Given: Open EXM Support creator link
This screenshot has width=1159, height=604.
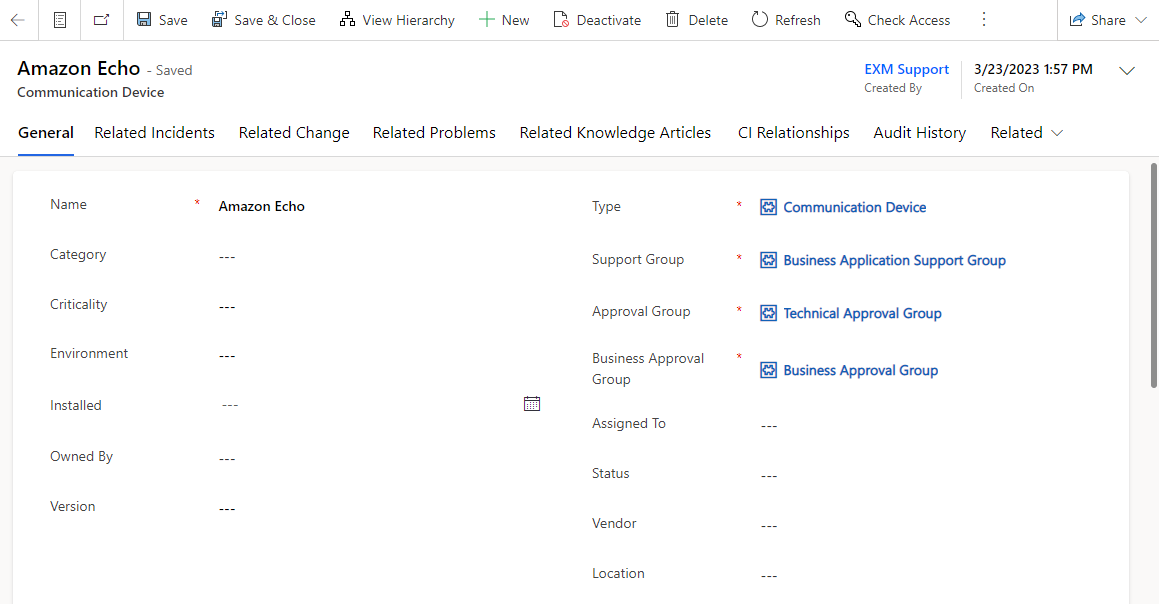Looking at the screenshot, I should pyautogui.click(x=906, y=69).
